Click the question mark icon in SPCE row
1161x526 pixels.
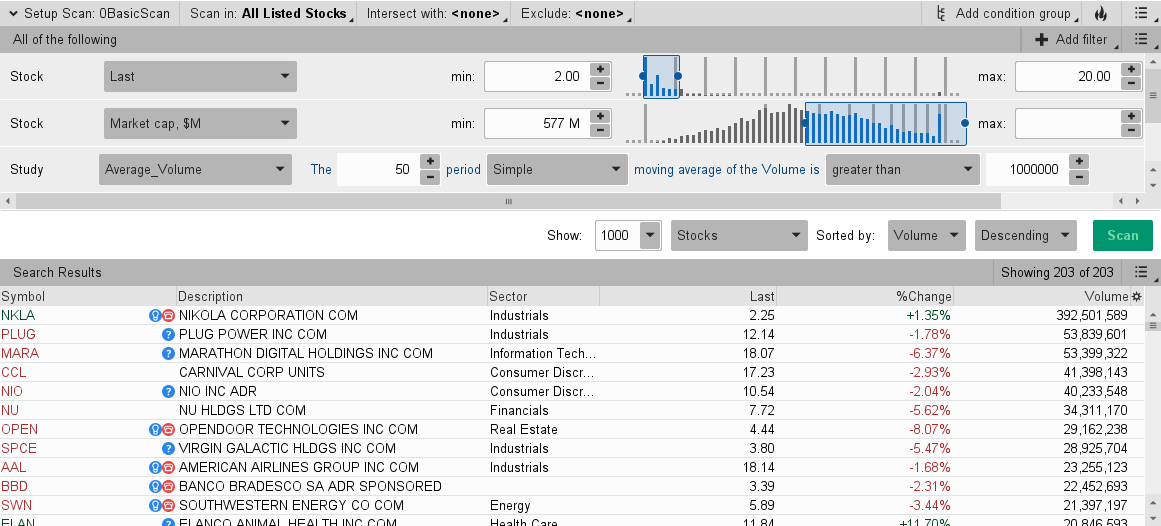click(168, 448)
